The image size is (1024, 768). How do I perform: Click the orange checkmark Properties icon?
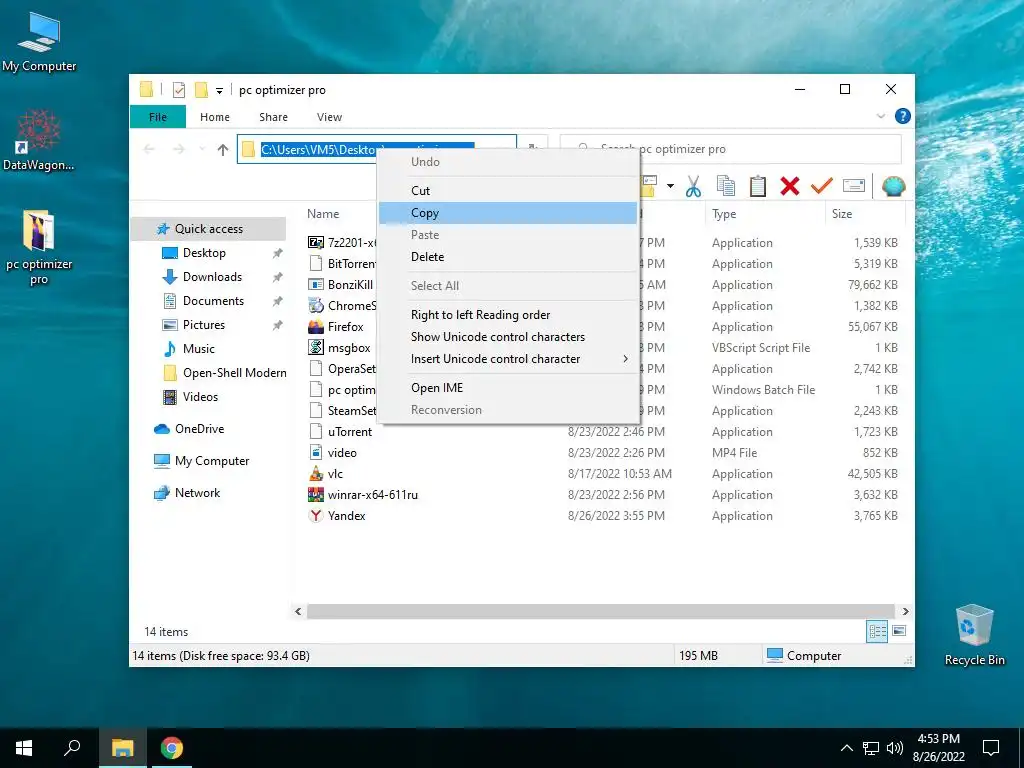point(821,186)
